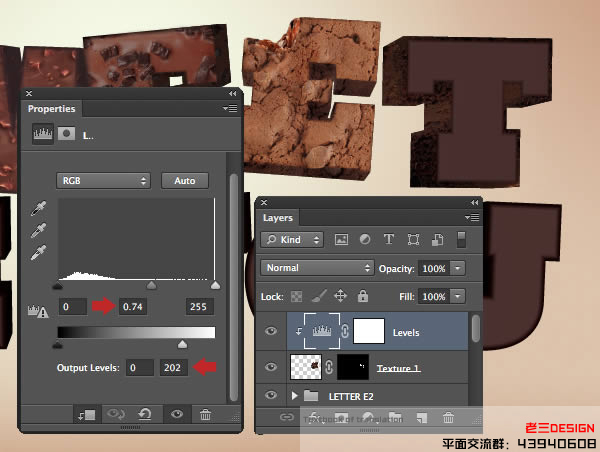Click the output levels black field 0
Viewport: 600px width, 452px height.
140,367
